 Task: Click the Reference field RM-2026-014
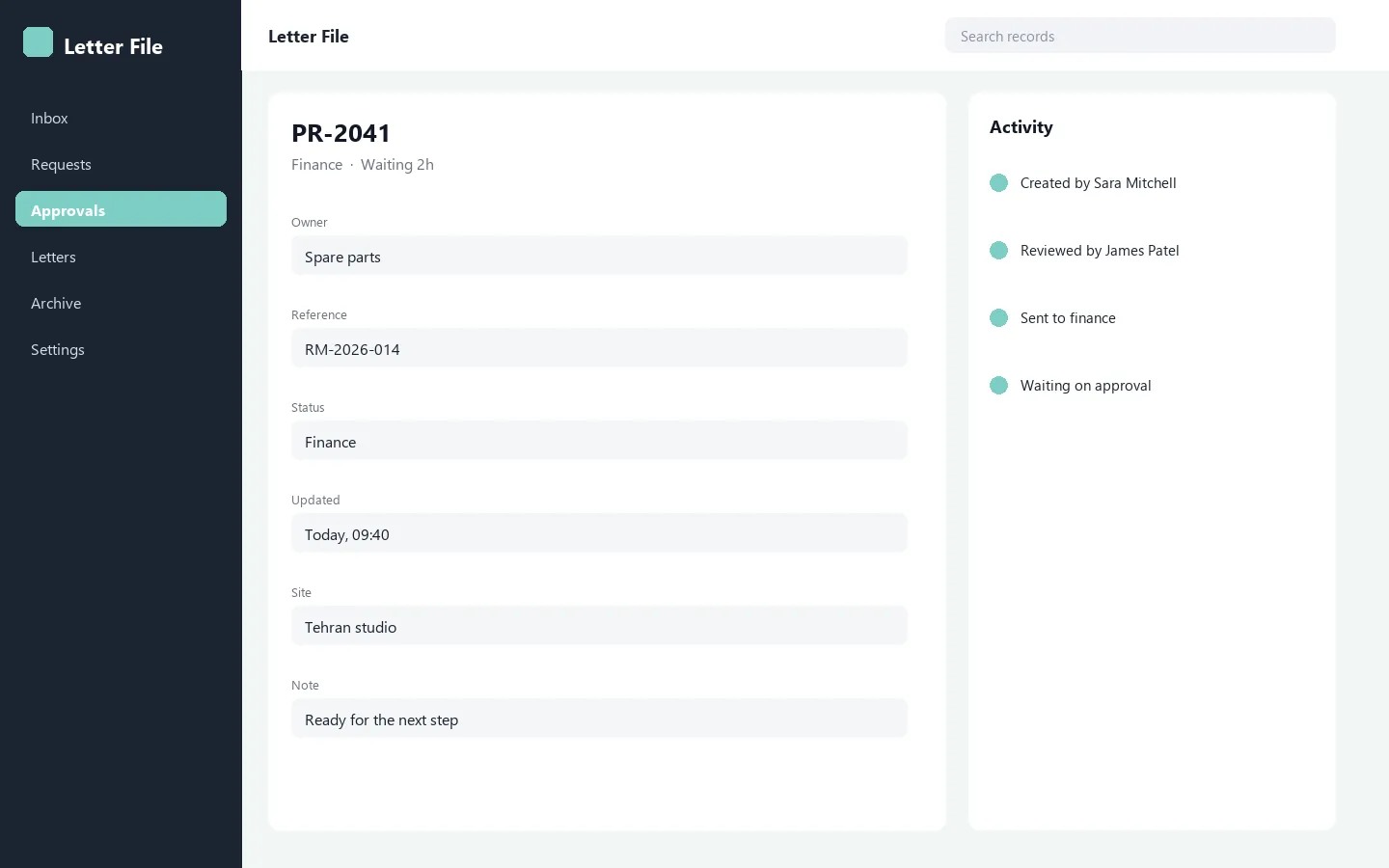[599, 348]
